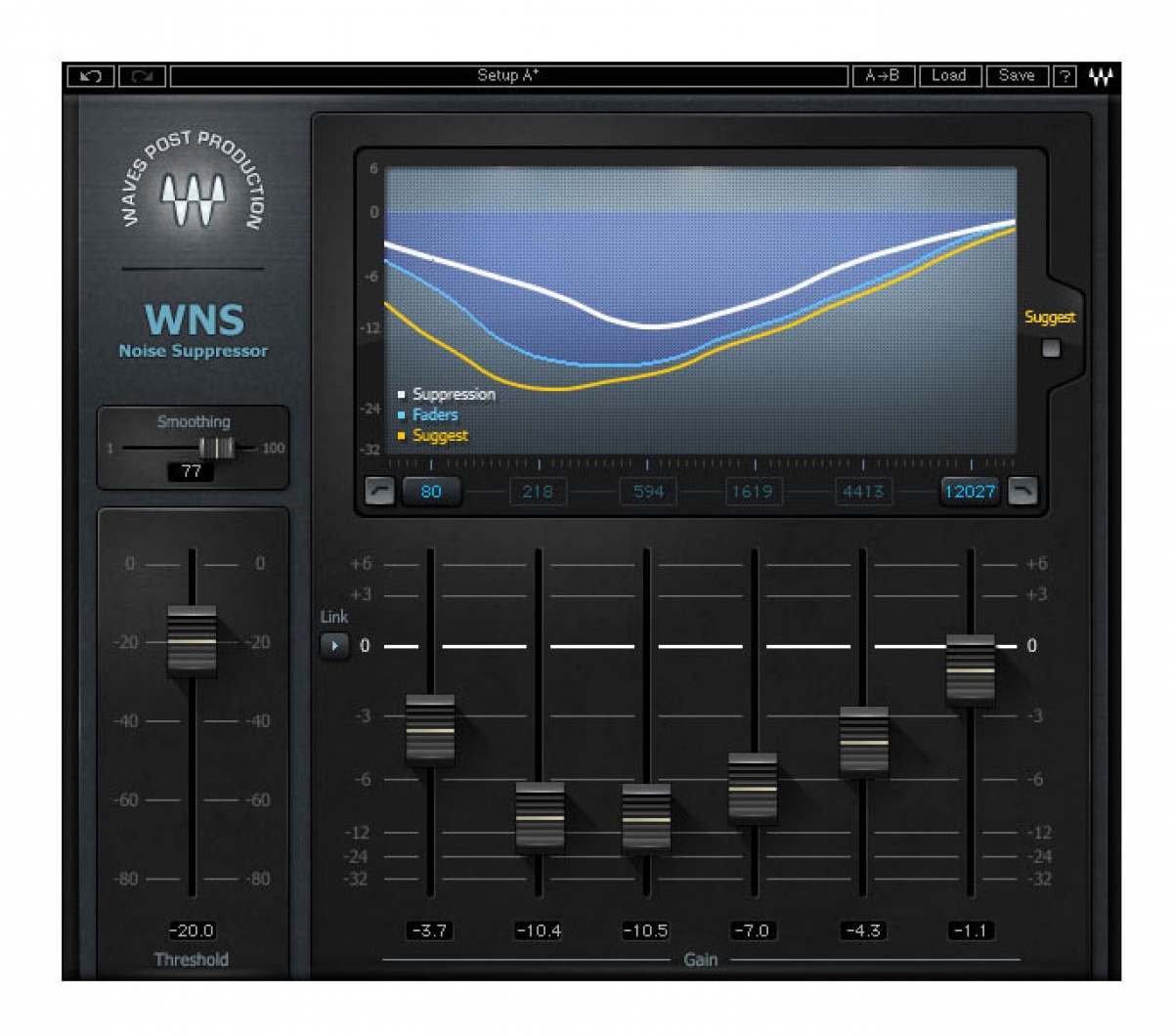Select the Smoothing value field 77
Image resolution: width=1173 pixels, height=1036 pixels.
(x=192, y=471)
